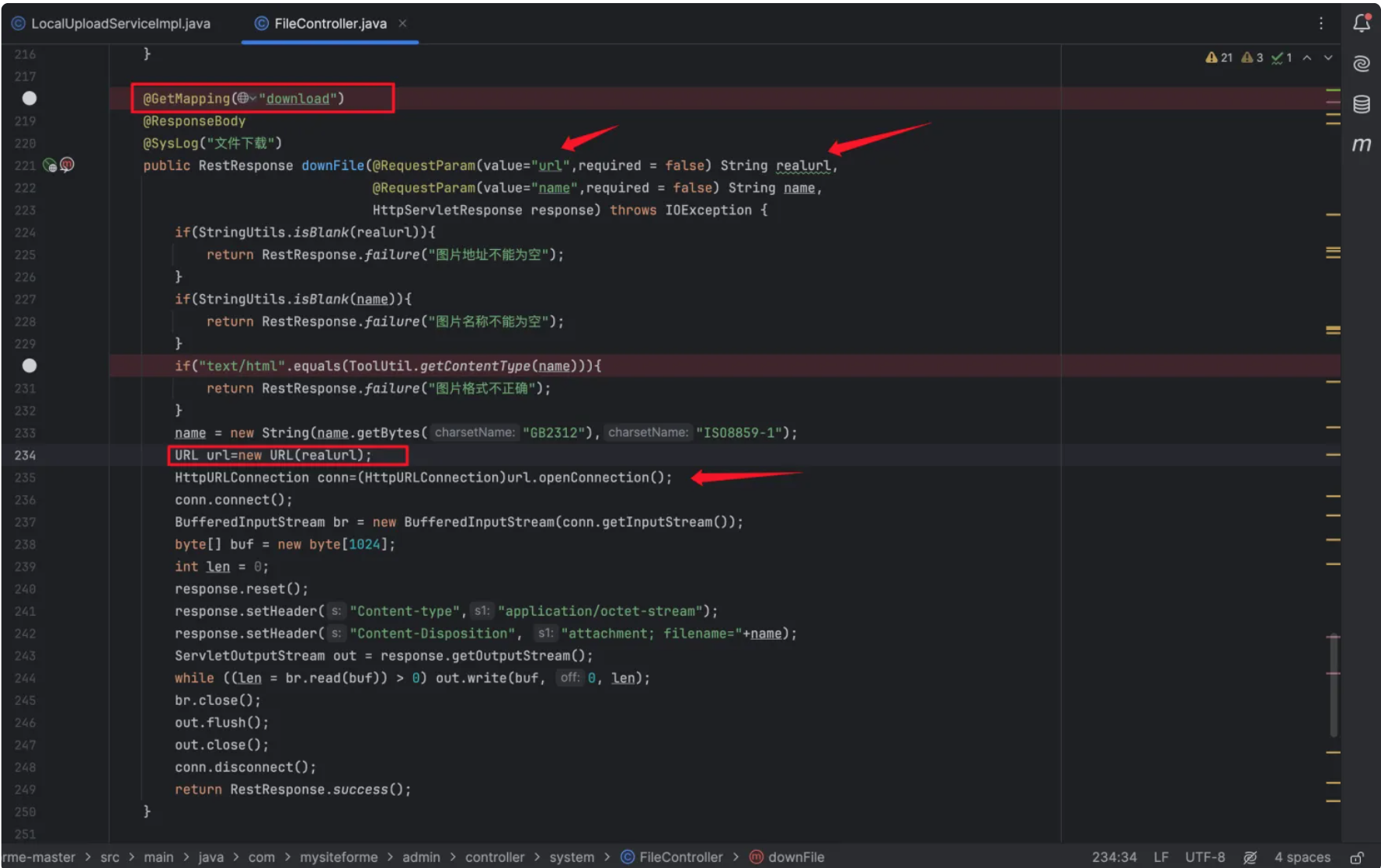
Task: Select the downFile method breadcrumb
Action: pyautogui.click(x=787, y=857)
